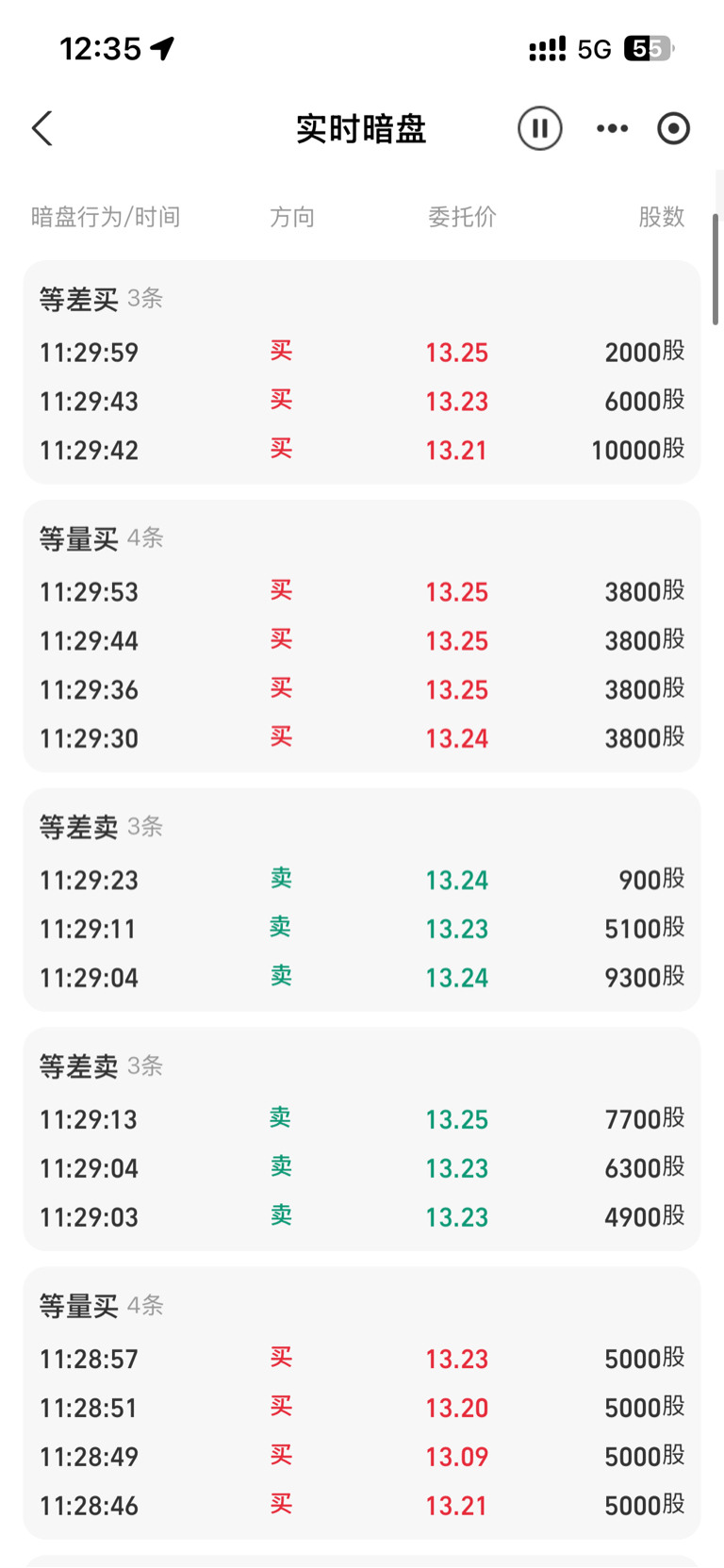Screen dimensions: 724x1568
Task: Tap the 11:29:13 sell order of 7700股
Action: (361, 1119)
